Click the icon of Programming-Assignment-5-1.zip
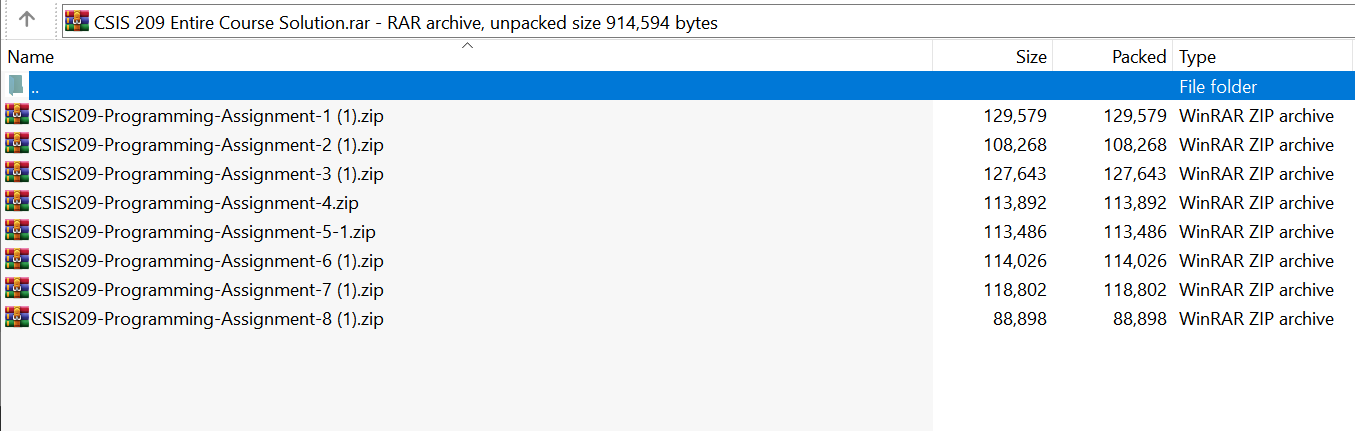Image resolution: width=1355 pixels, height=431 pixels. (x=17, y=231)
